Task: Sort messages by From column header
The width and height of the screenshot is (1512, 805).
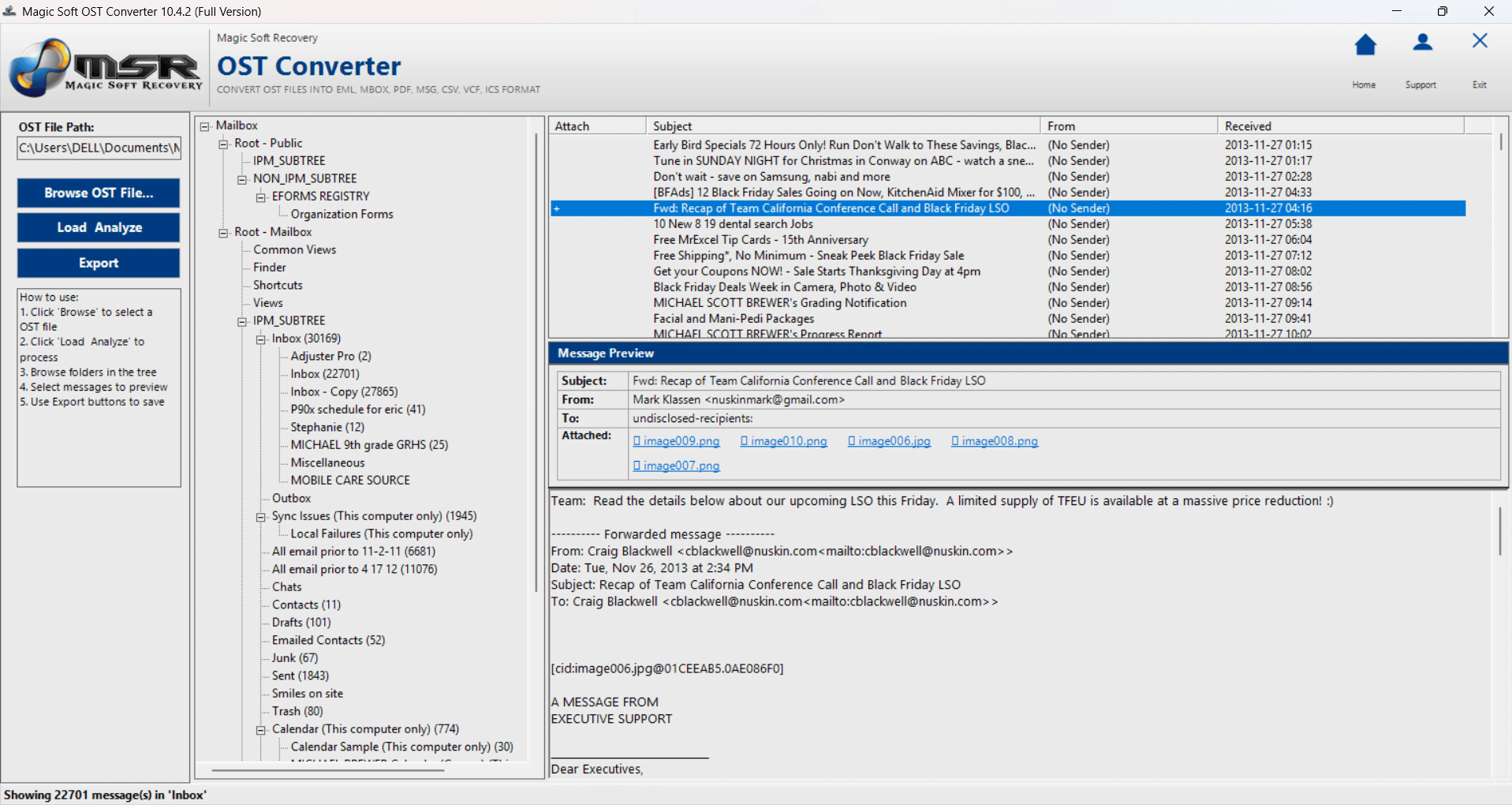Action: (1129, 126)
